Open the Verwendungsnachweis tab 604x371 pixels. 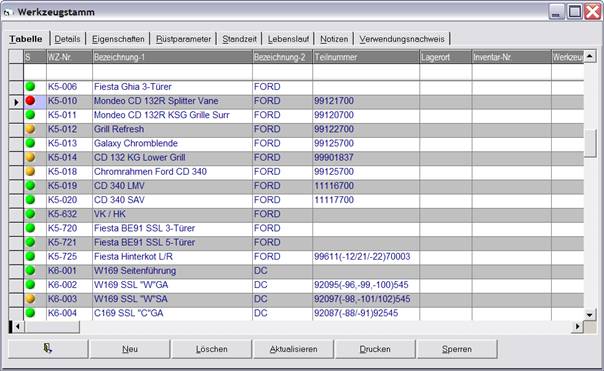click(402, 39)
